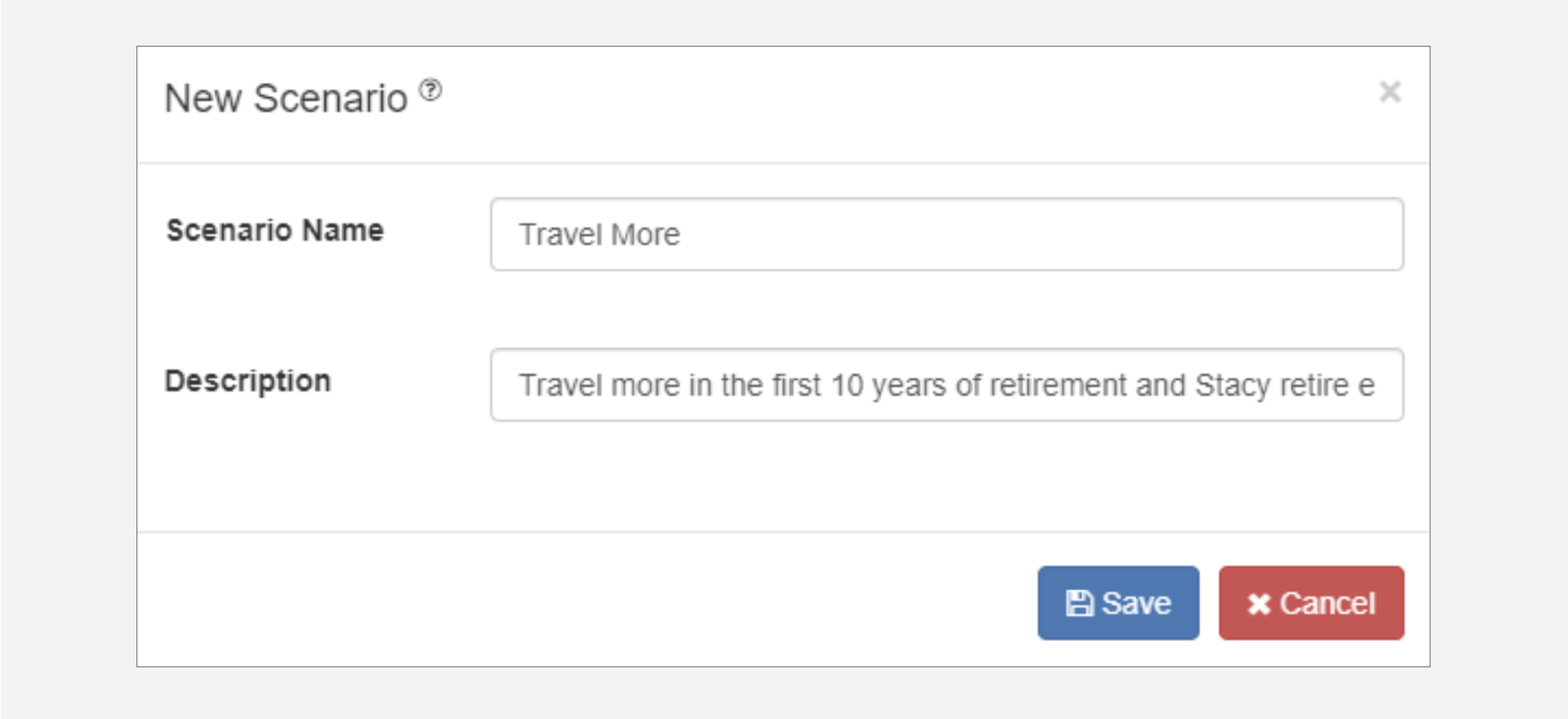
Task: Save the new scenario
Action: (x=1118, y=603)
